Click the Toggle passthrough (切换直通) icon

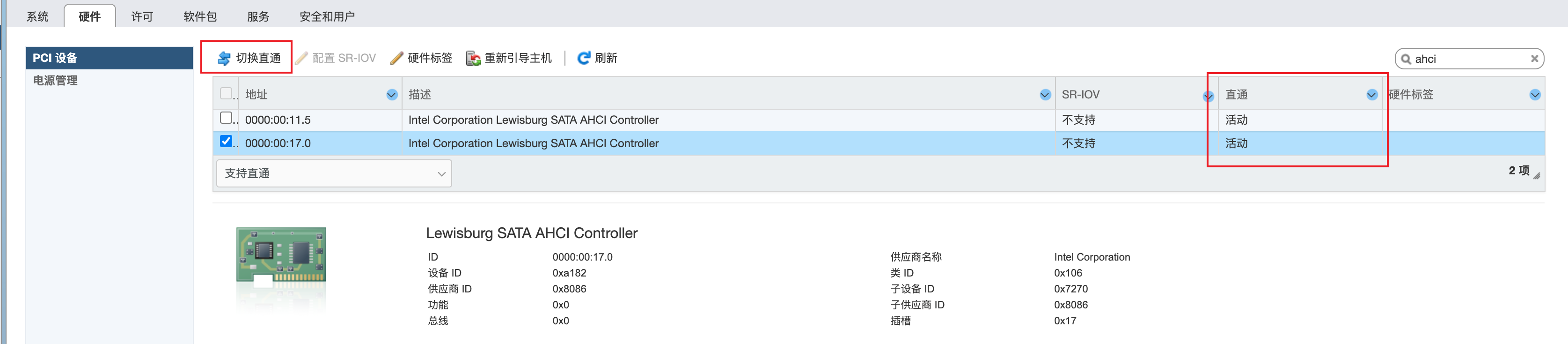click(224, 58)
